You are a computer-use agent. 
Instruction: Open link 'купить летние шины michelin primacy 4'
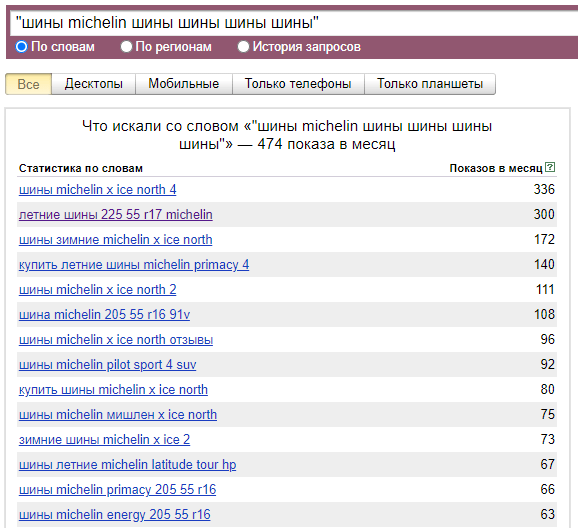(134, 265)
